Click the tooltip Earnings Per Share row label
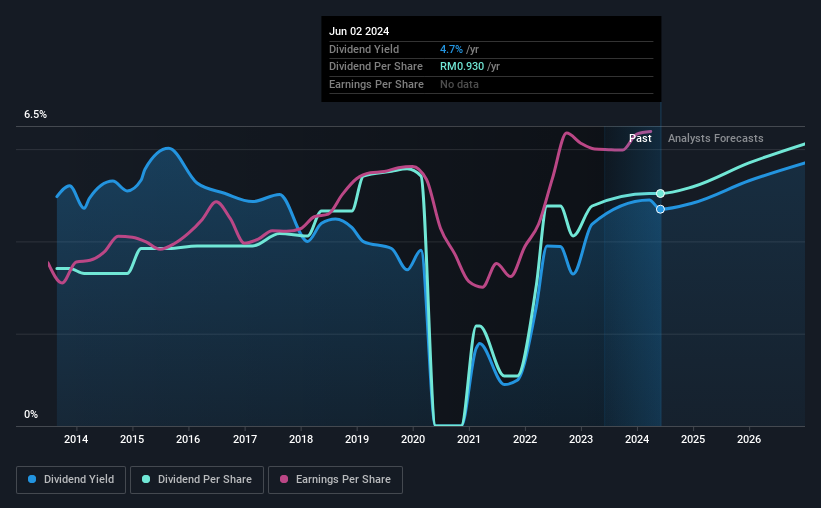The image size is (821, 508). [x=376, y=84]
